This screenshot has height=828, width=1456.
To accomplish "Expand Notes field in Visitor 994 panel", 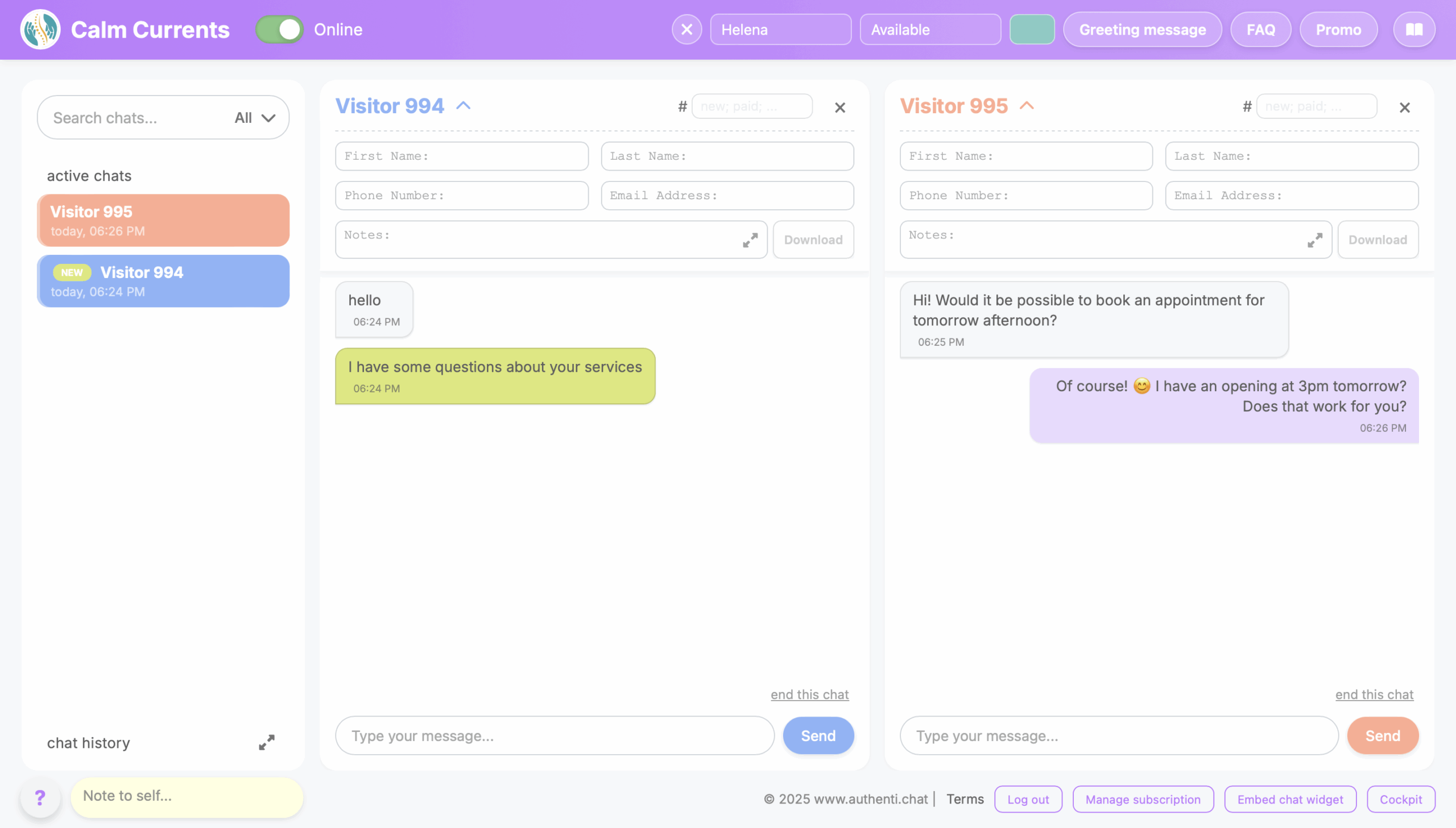I will (x=750, y=240).
